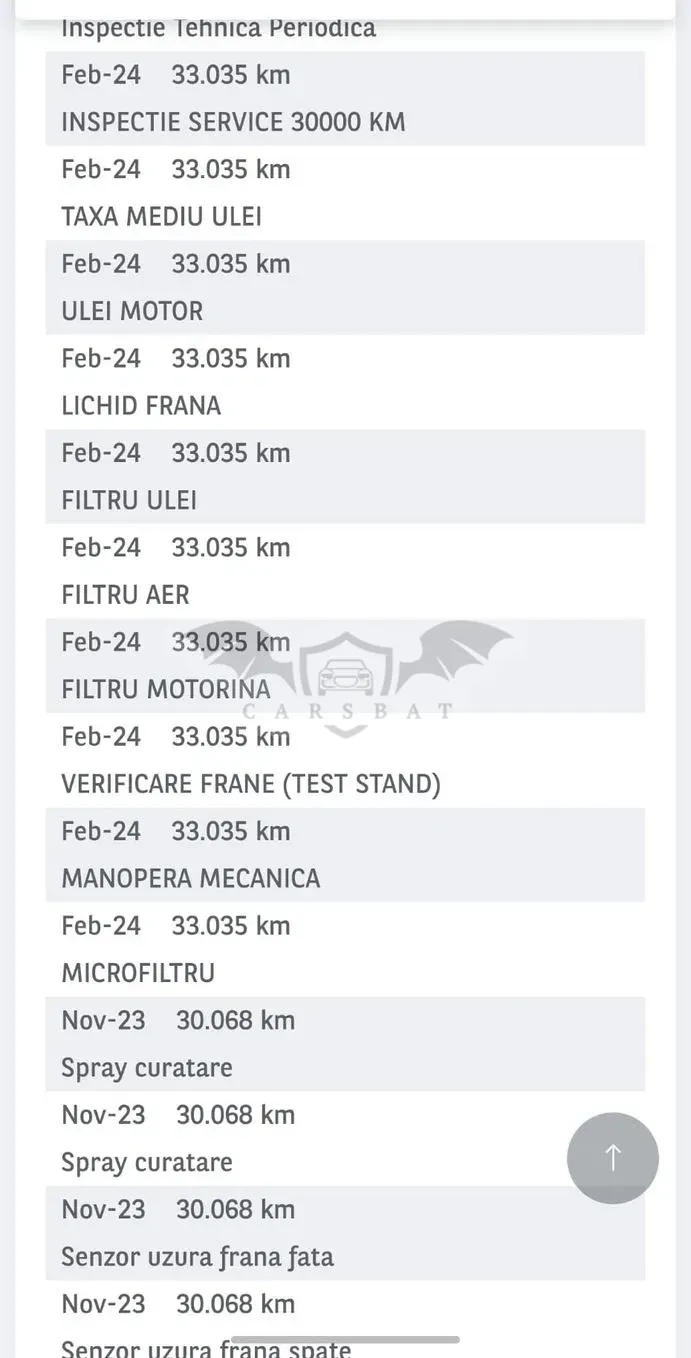Click the second Spray curatare row
Viewport: 691px width, 1358px height.
coord(345,1138)
